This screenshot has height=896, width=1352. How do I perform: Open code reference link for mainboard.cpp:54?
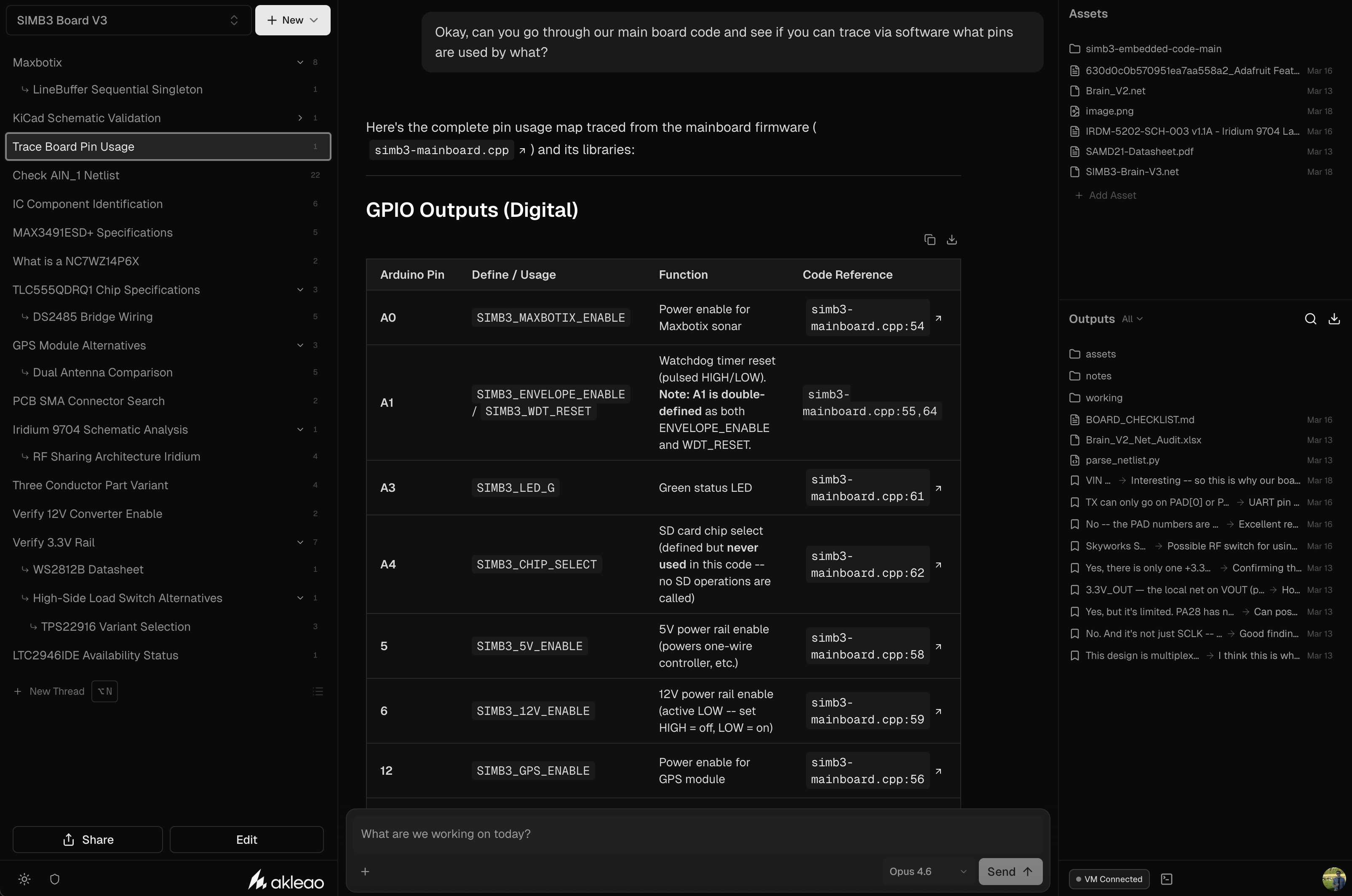[938, 318]
